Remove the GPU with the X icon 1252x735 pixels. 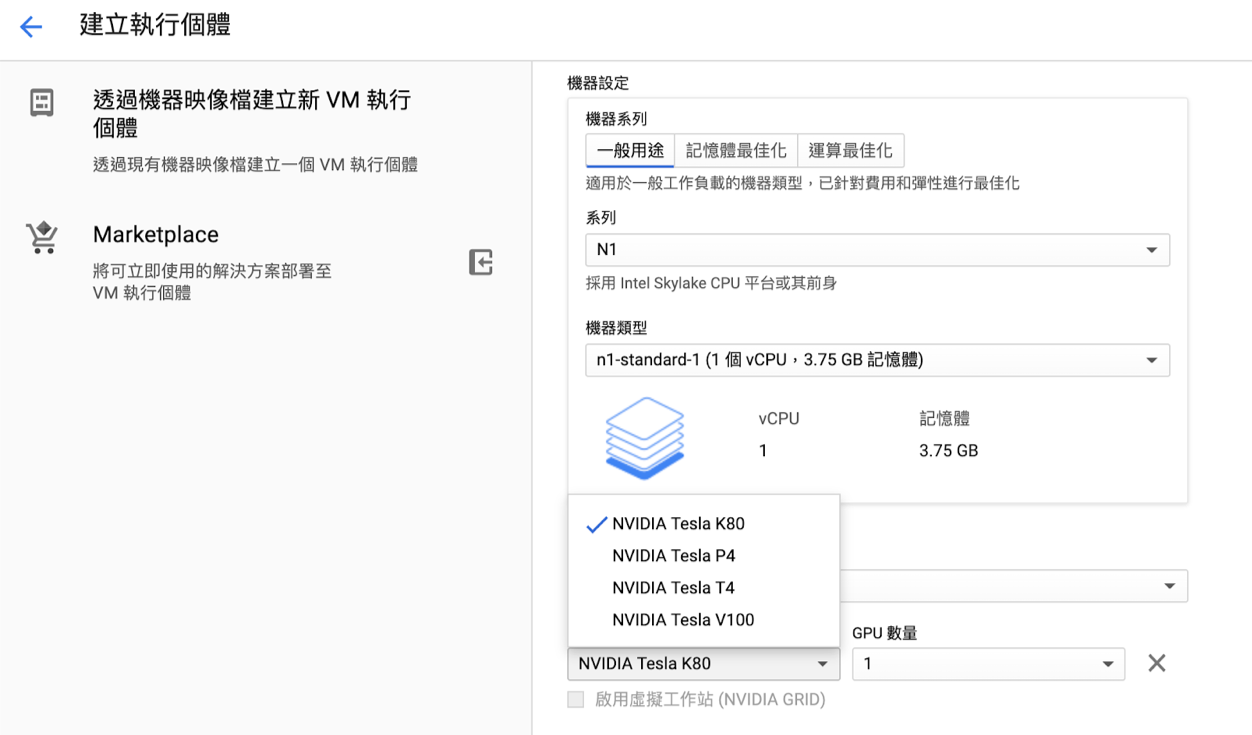[x=1157, y=663]
